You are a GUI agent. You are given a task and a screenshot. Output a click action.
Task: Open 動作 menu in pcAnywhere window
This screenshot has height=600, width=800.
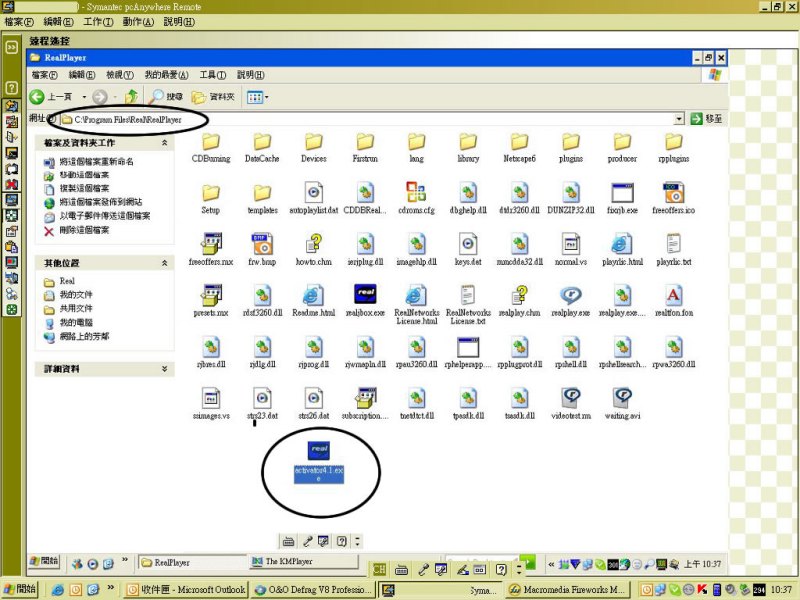(x=138, y=22)
